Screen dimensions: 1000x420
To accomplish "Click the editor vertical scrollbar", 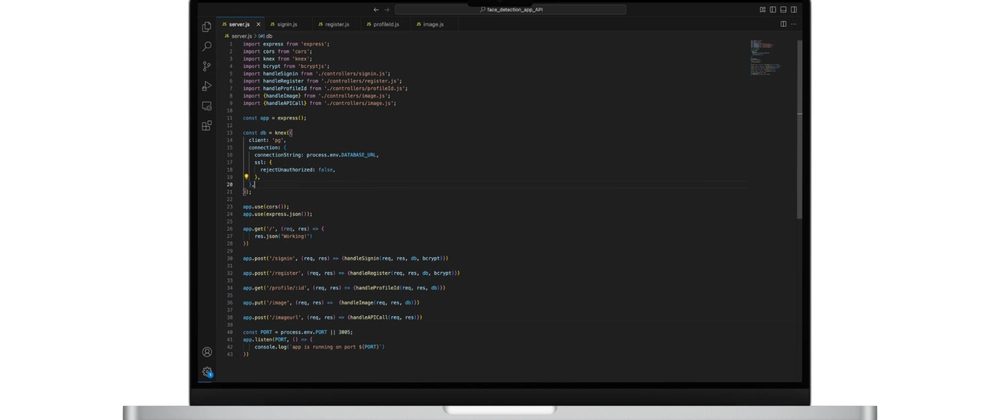I will pos(799,129).
